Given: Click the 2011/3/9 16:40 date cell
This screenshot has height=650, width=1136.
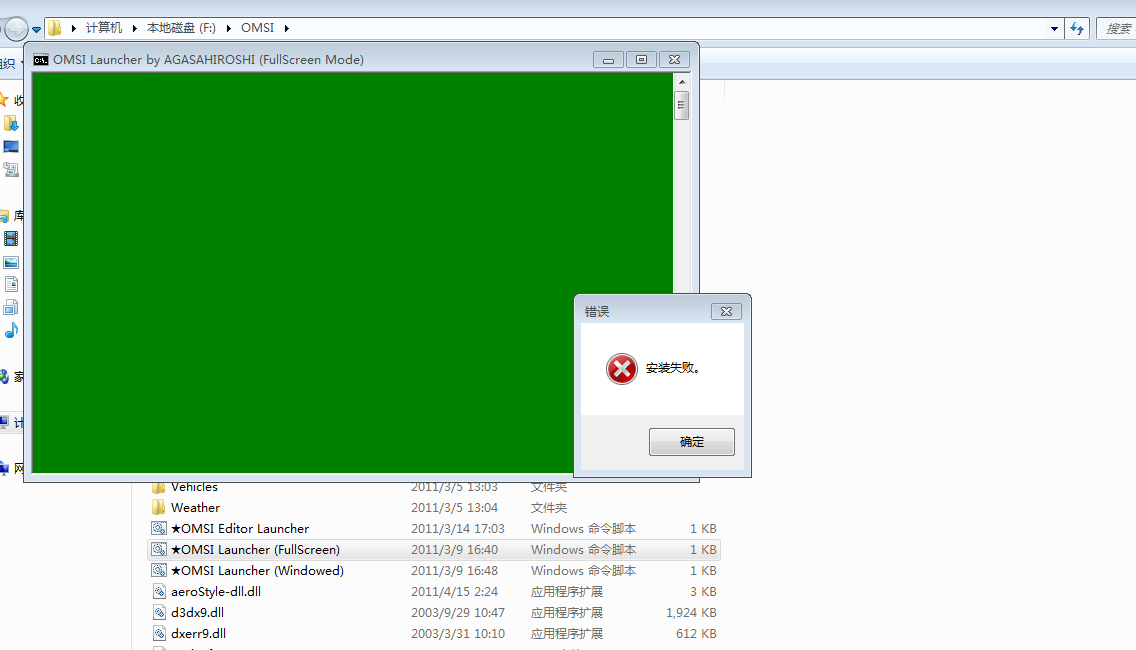Looking at the screenshot, I should [x=454, y=549].
